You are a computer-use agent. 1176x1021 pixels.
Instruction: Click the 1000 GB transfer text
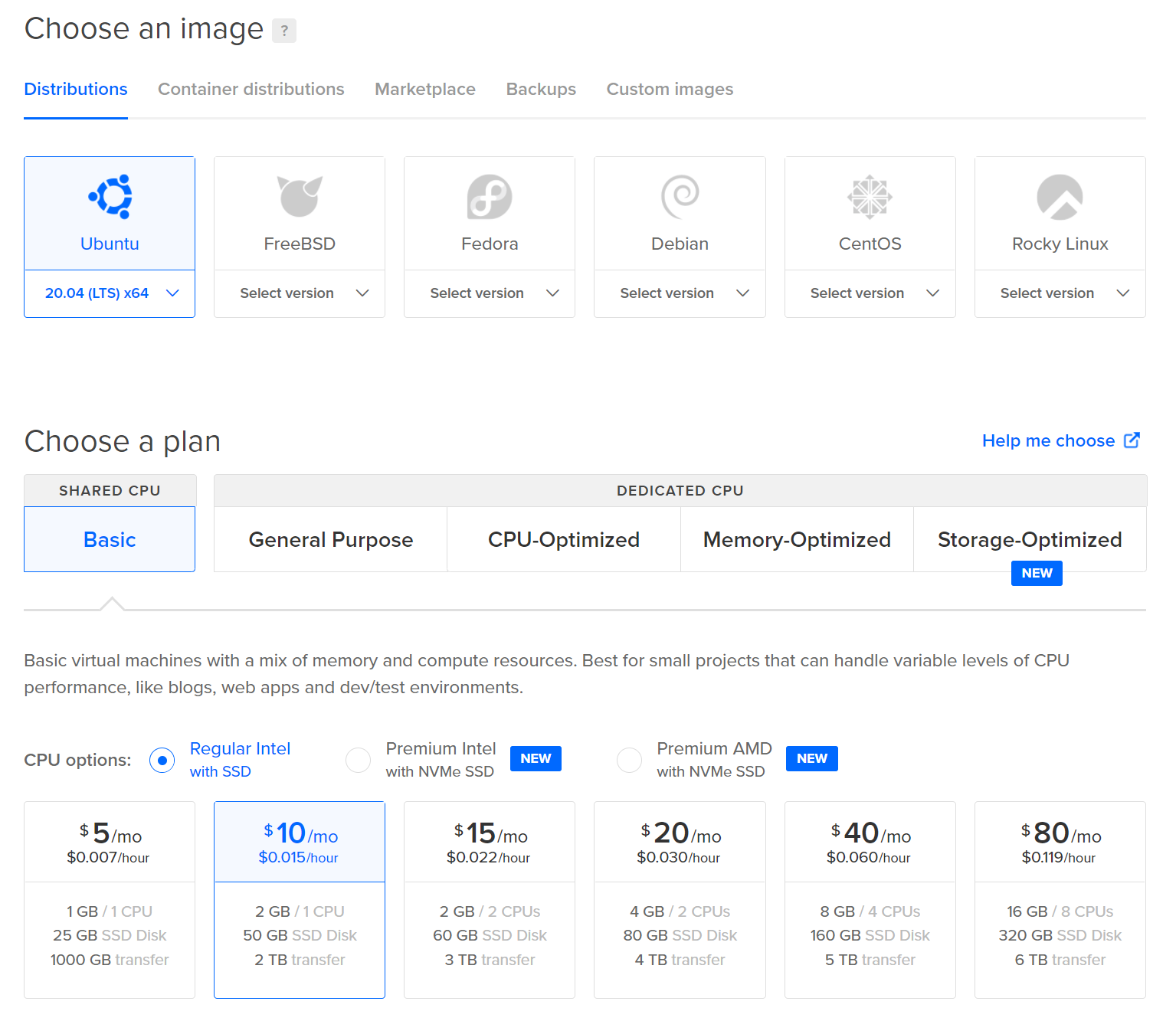coord(110,960)
